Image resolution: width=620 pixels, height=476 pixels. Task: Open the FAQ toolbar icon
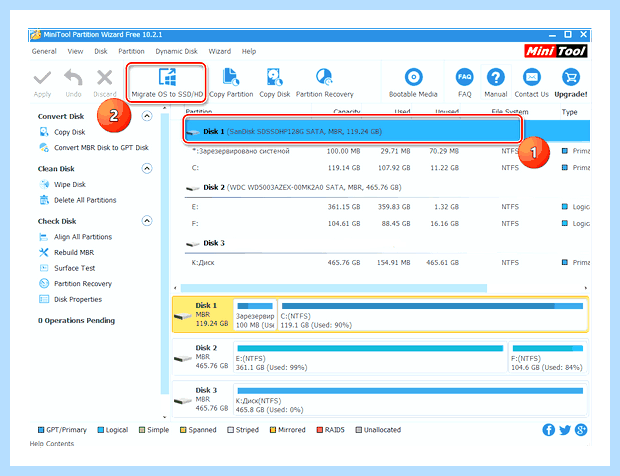[464, 77]
